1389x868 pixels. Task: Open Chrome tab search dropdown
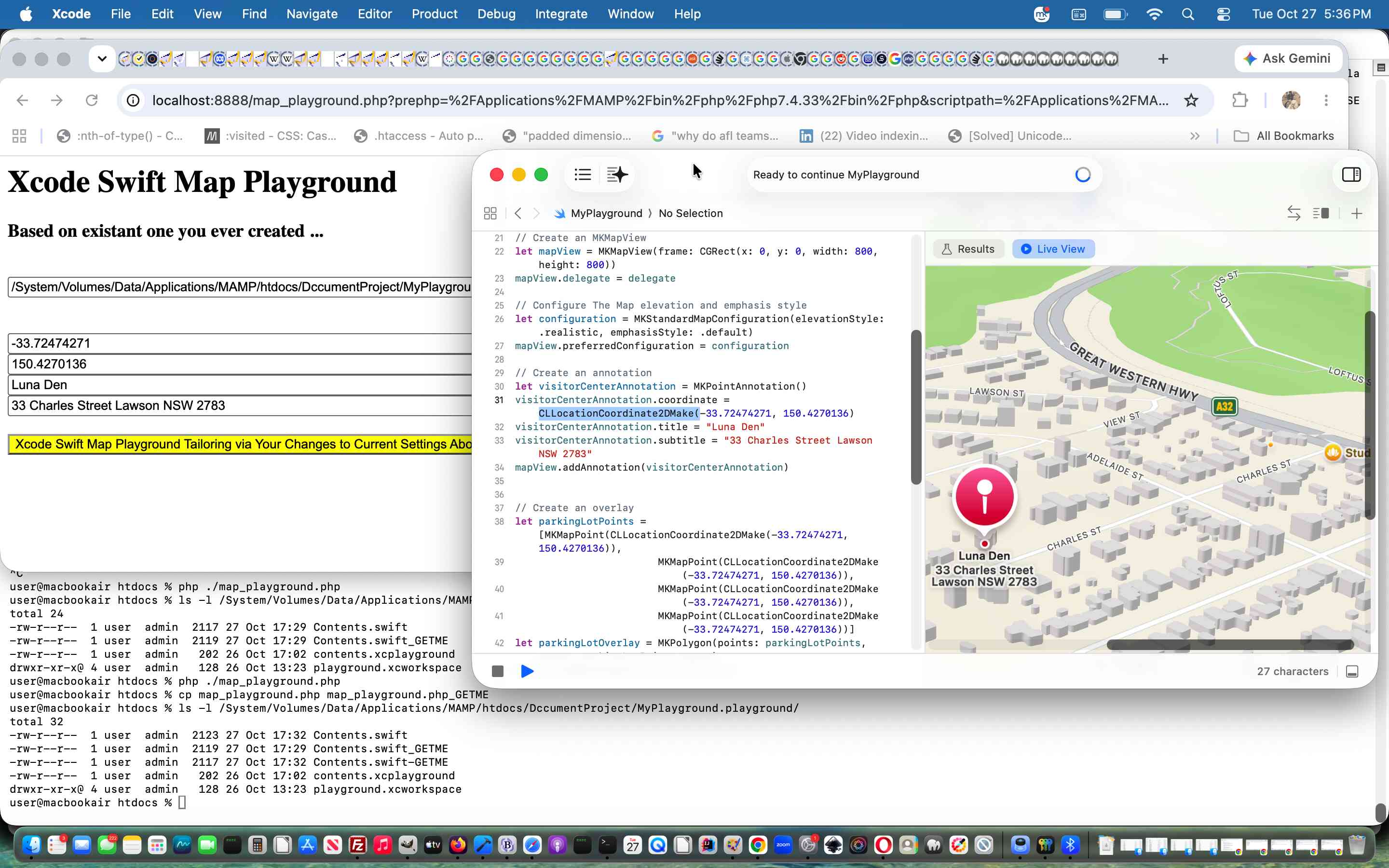[x=102, y=58]
